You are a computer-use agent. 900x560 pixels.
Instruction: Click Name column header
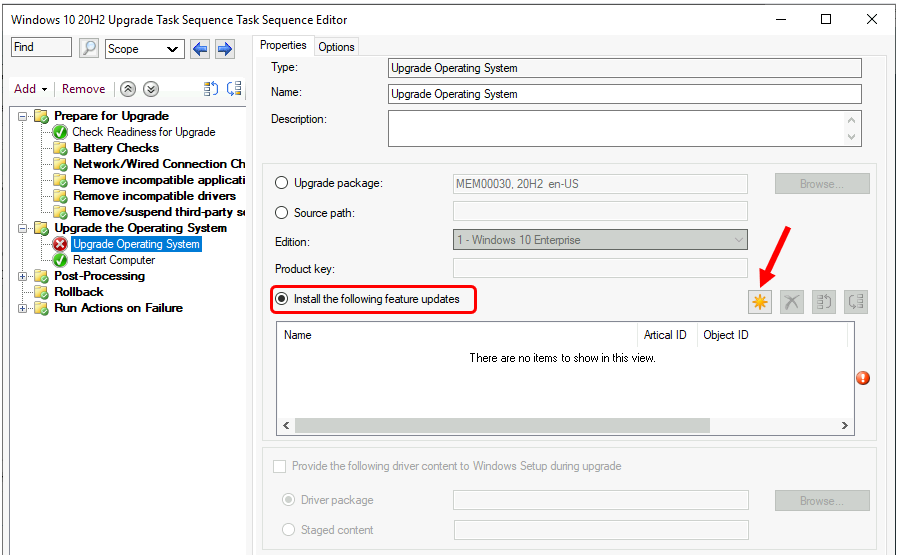[x=457, y=335]
